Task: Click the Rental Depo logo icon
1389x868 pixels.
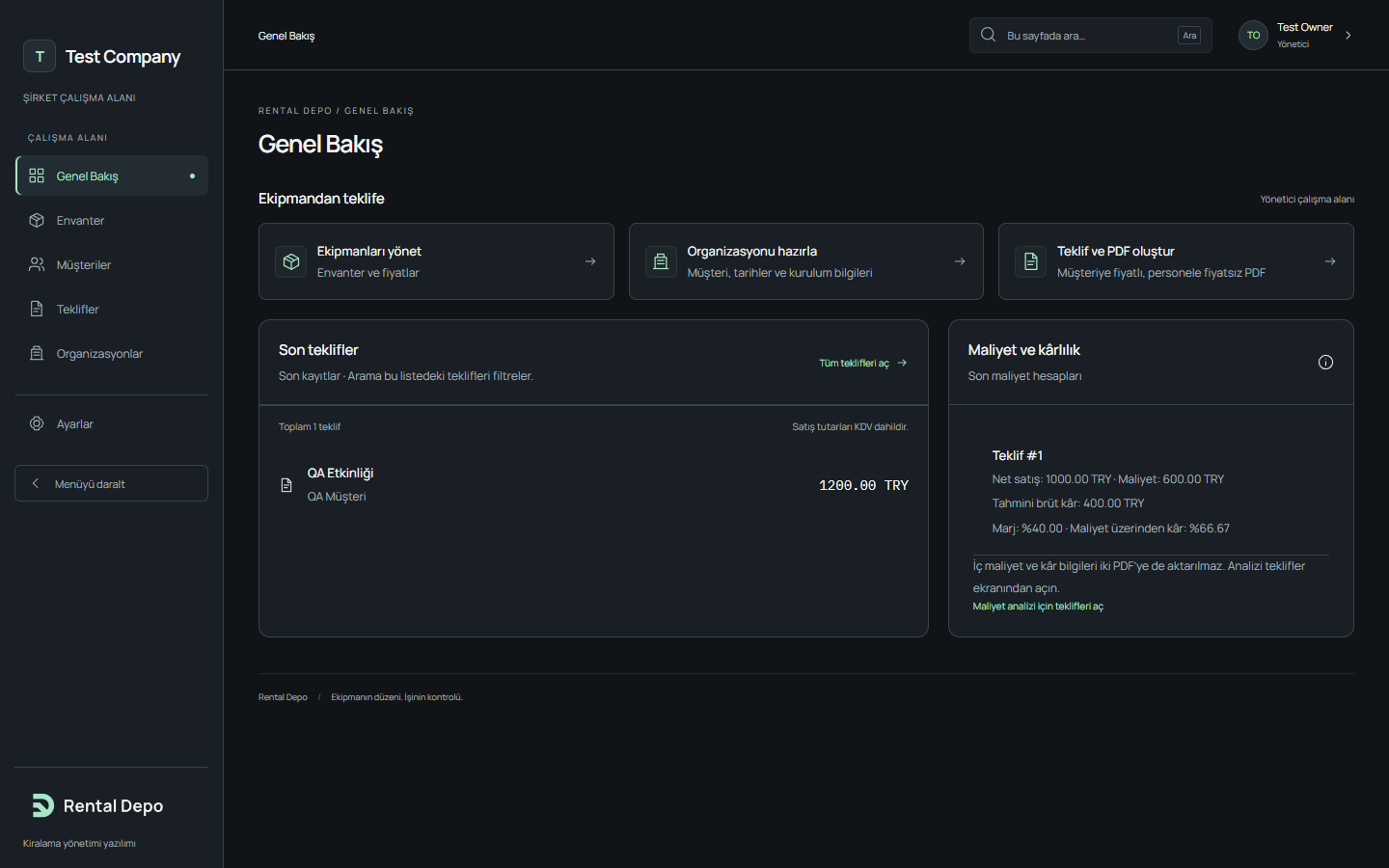Action: pos(42,805)
